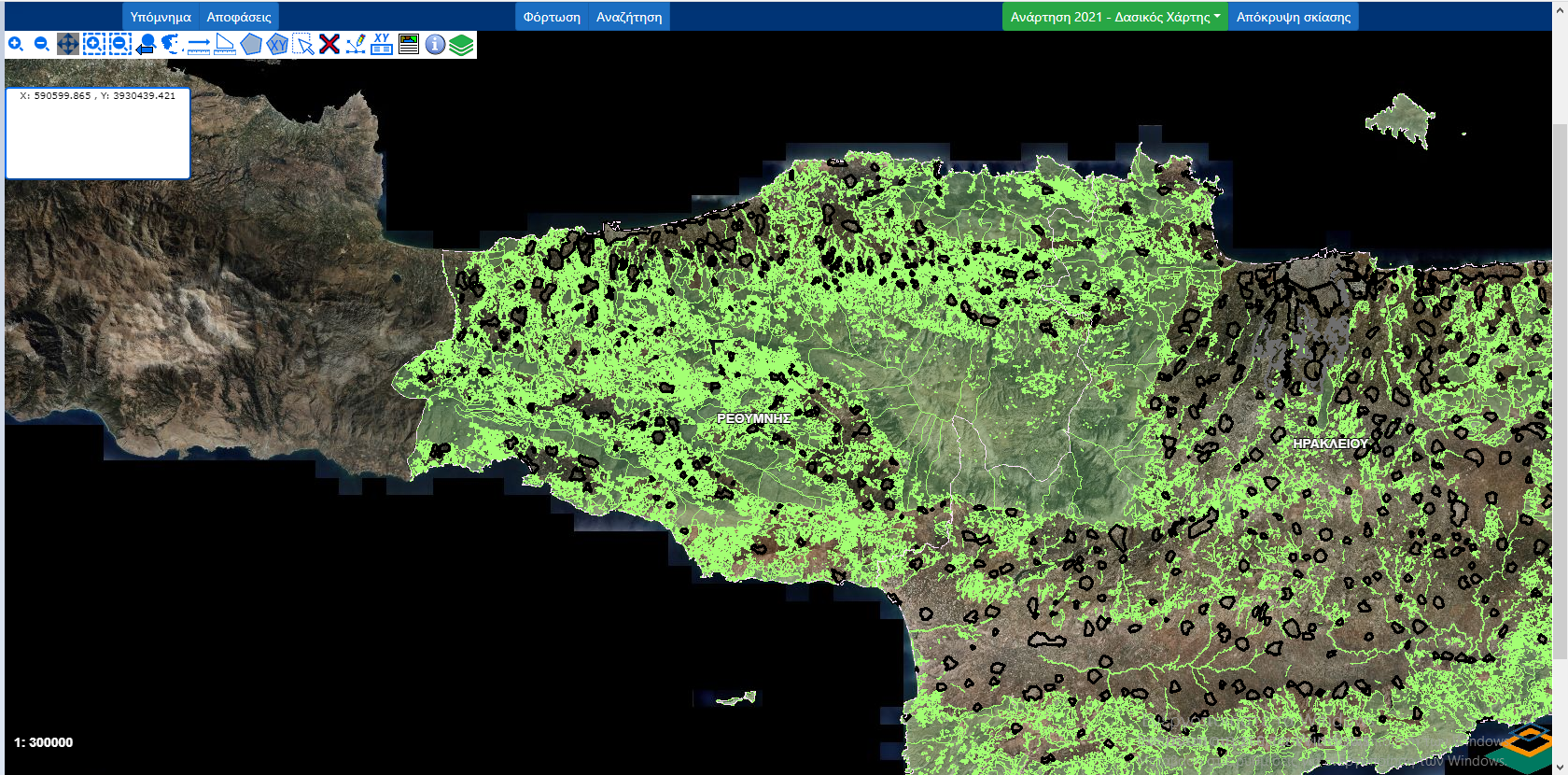Expand the Ανάρτηση 2021 - Δασικός Χάρτης dropdown

1114,17
